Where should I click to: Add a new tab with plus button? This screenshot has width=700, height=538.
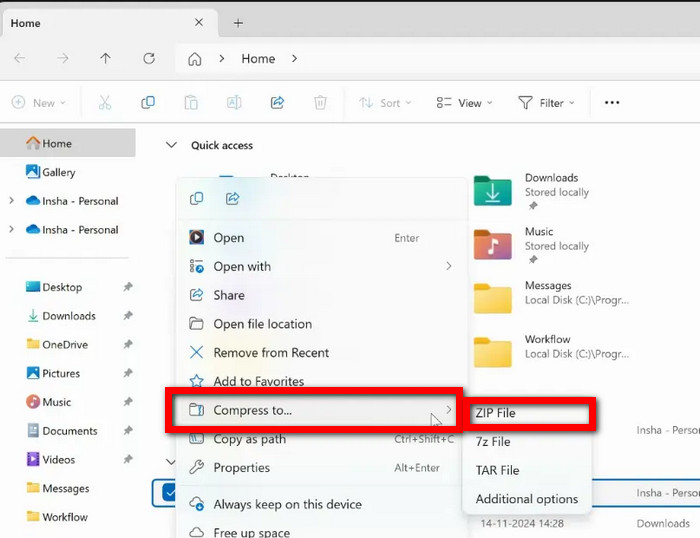tap(238, 23)
